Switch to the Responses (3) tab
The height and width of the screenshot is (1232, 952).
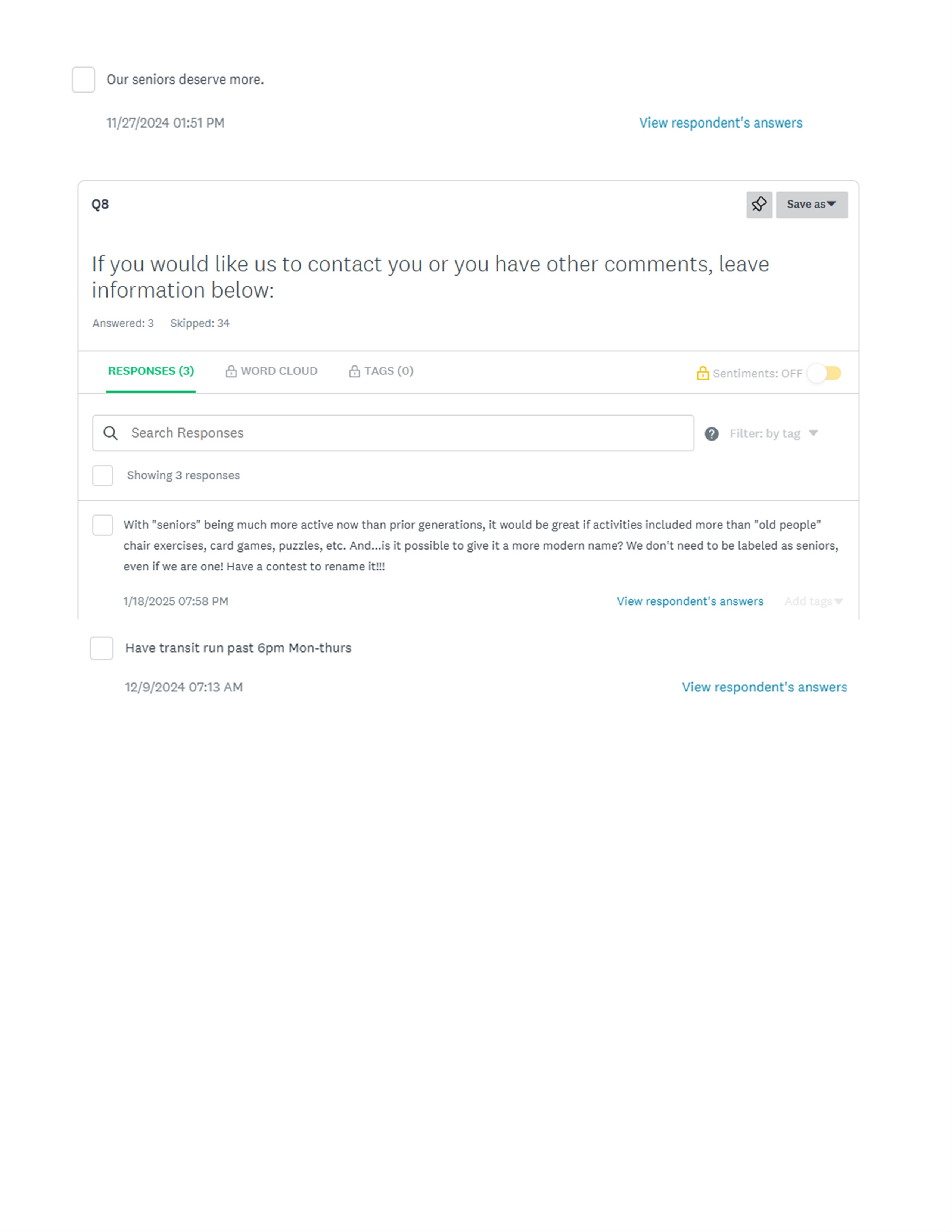point(150,371)
